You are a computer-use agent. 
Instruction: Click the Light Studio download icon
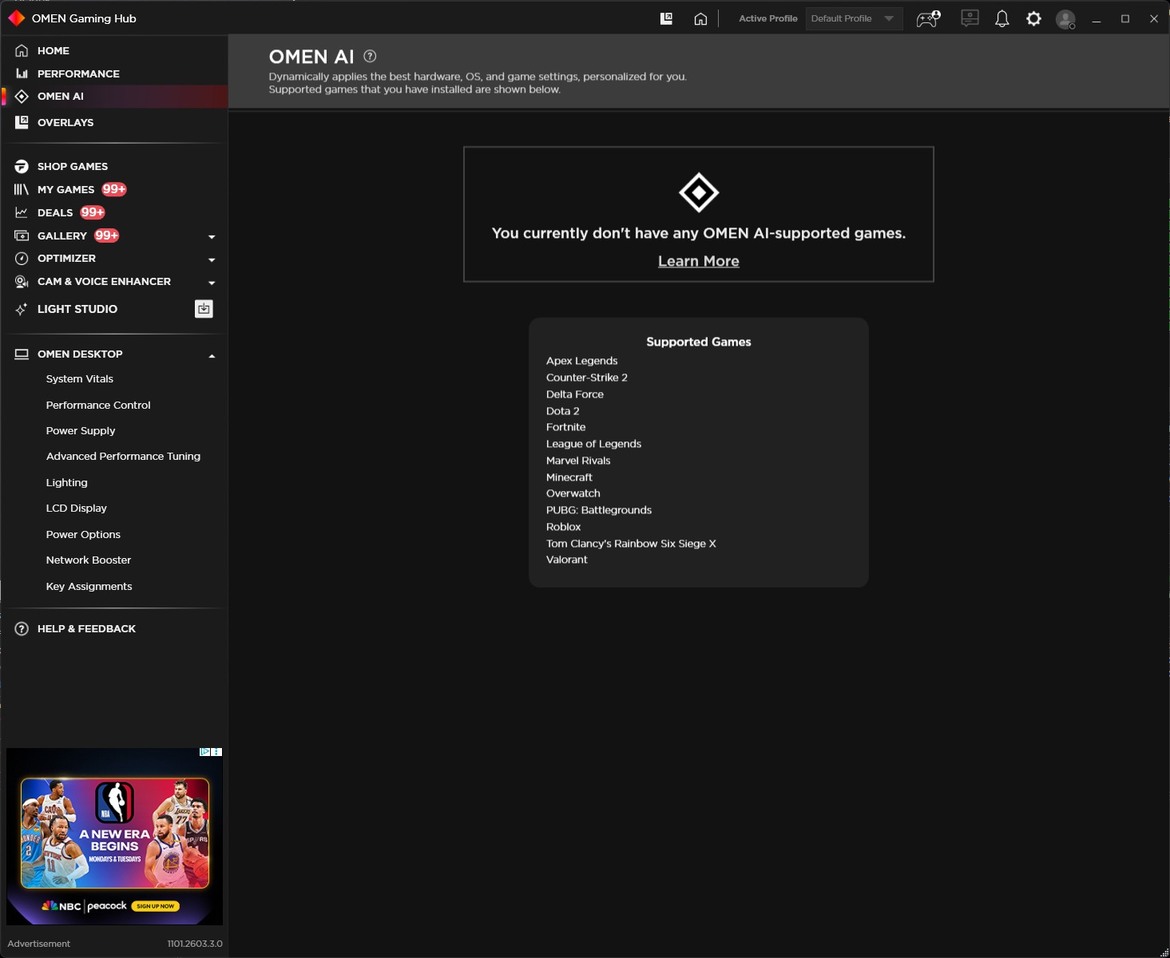[204, 309]
